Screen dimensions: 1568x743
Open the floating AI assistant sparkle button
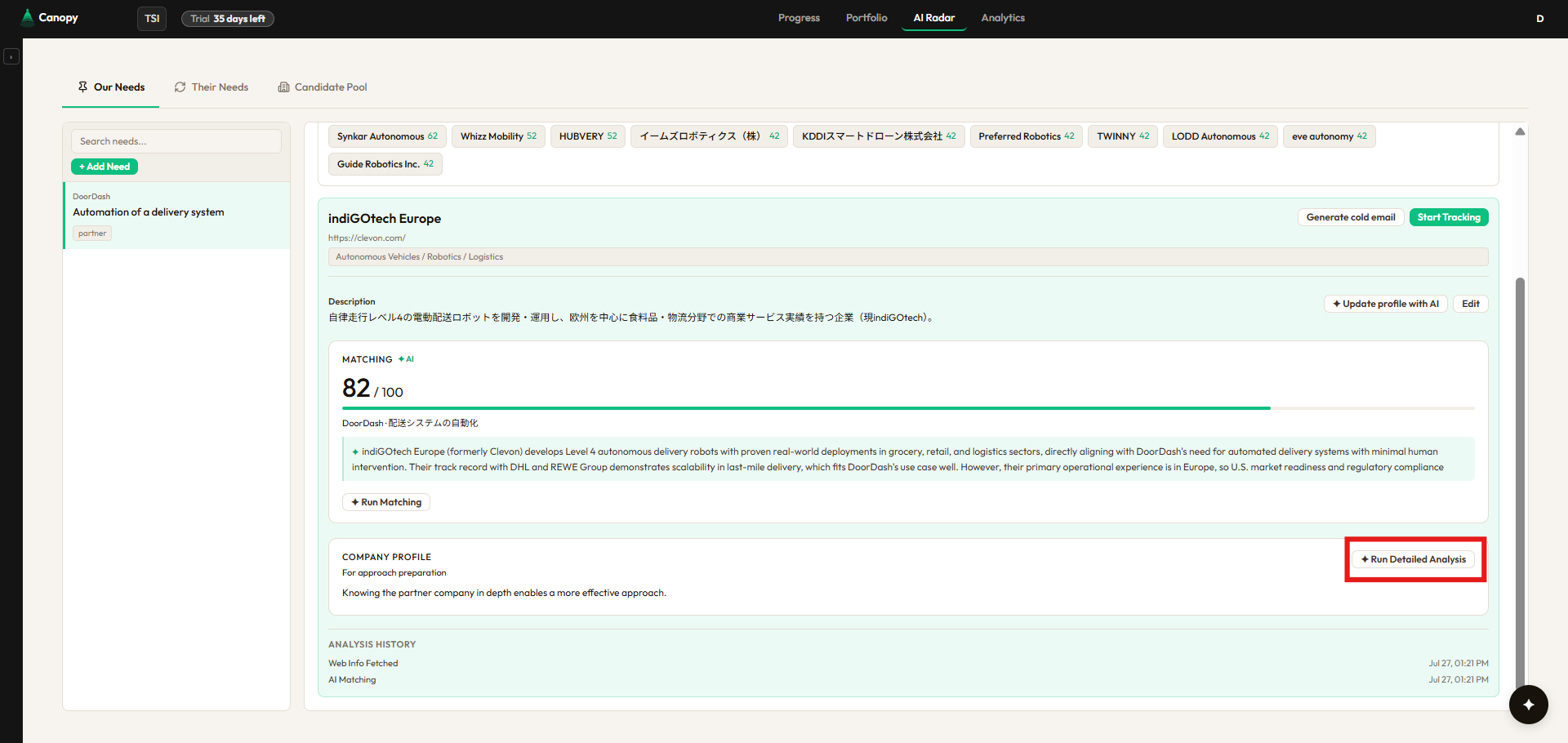[x=1528, y=704]
